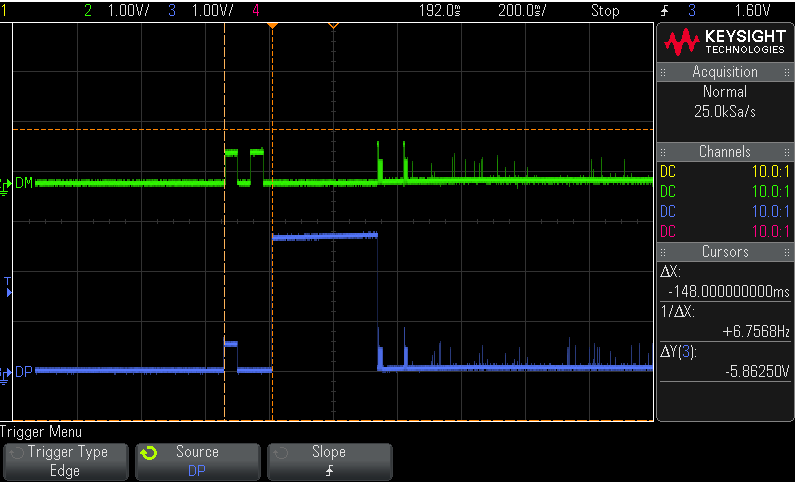This screenshot has height=482, width=795.
Task: Click the green DC 10.0:1 channel row
Action: click(725, 192)
